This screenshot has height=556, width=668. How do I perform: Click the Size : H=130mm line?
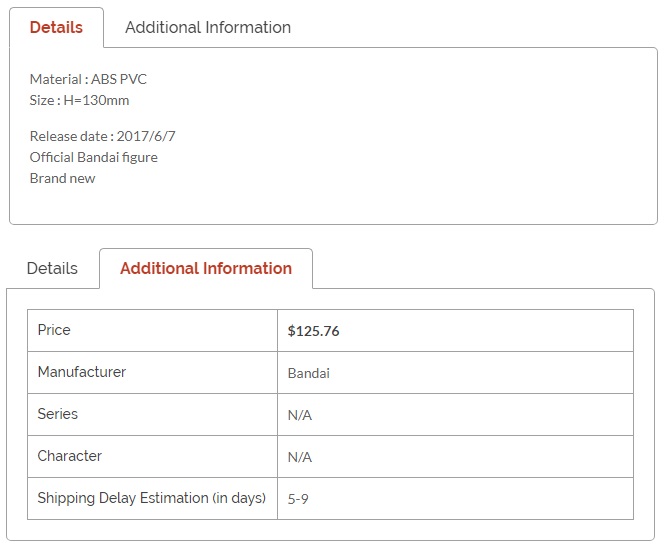pyautogui.click(x=79, y=101)
